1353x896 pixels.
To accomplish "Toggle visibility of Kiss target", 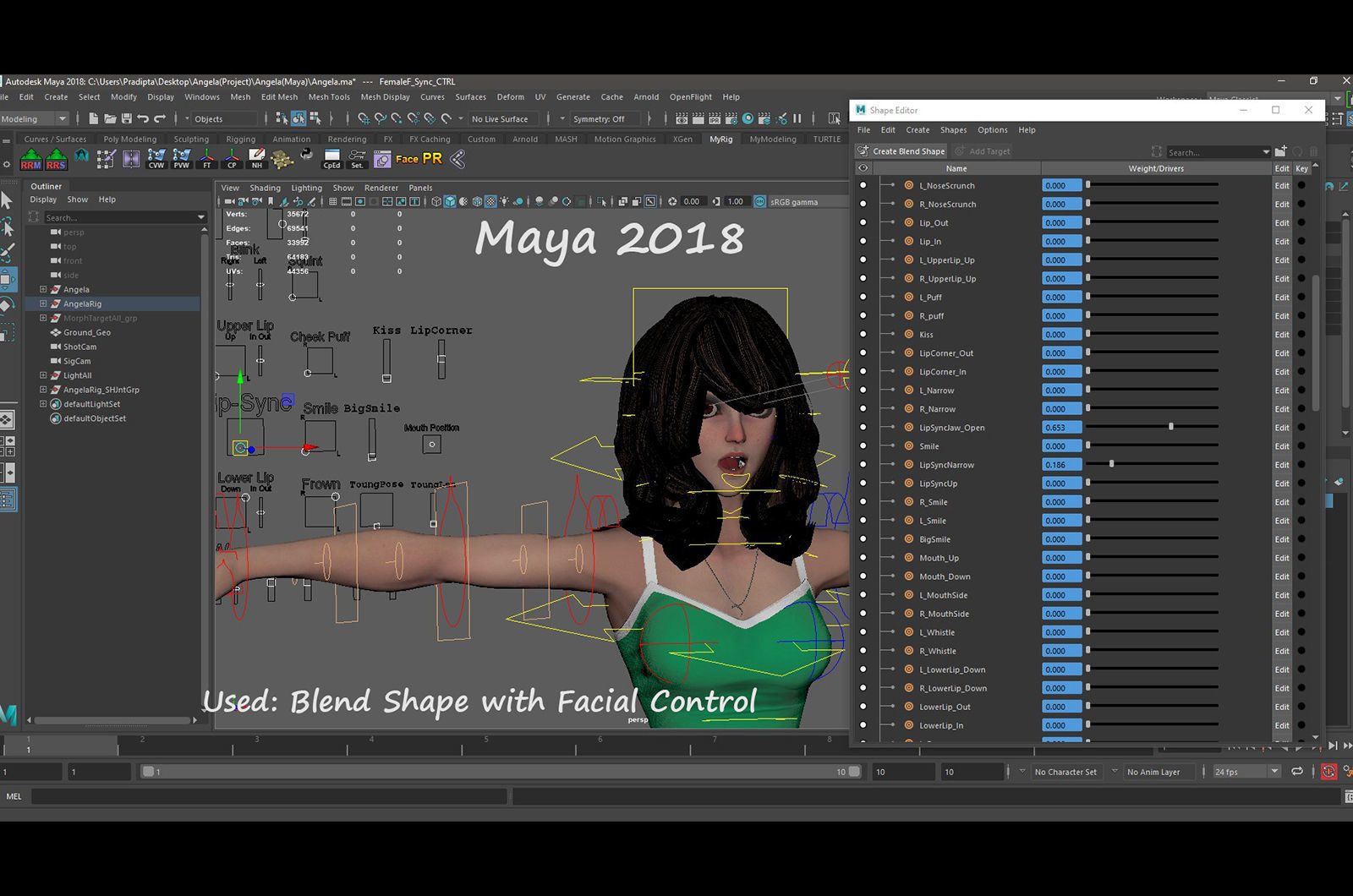I will (863, 334).
